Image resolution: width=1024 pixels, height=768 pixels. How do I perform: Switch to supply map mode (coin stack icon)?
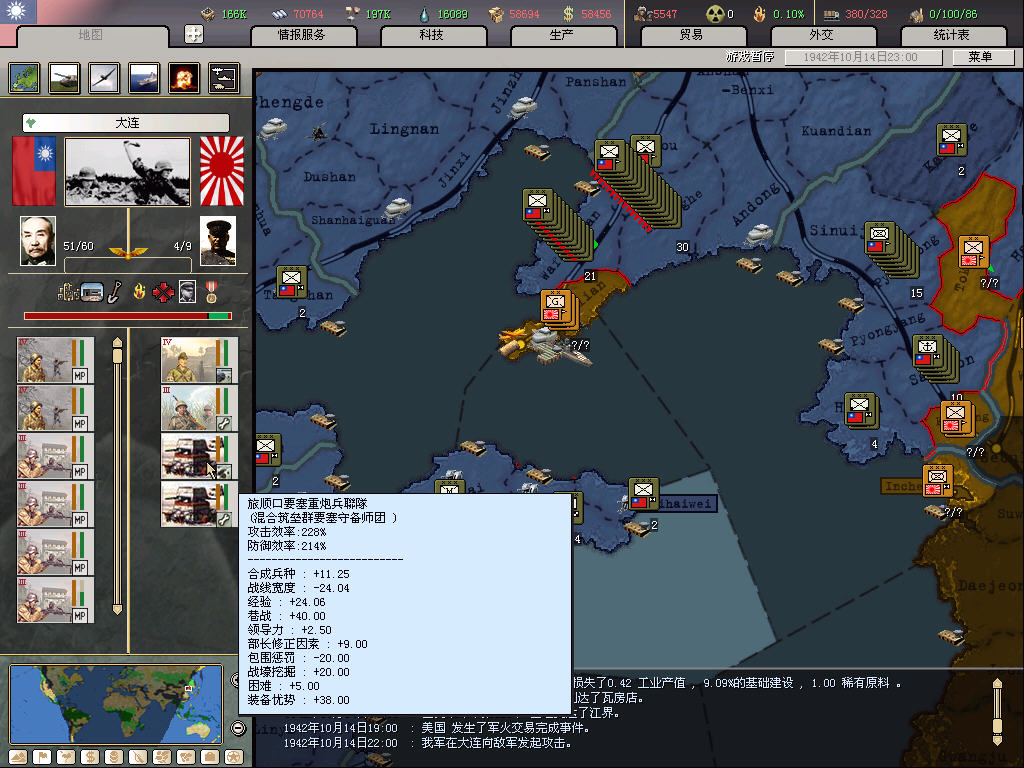(x=114, y=757)
